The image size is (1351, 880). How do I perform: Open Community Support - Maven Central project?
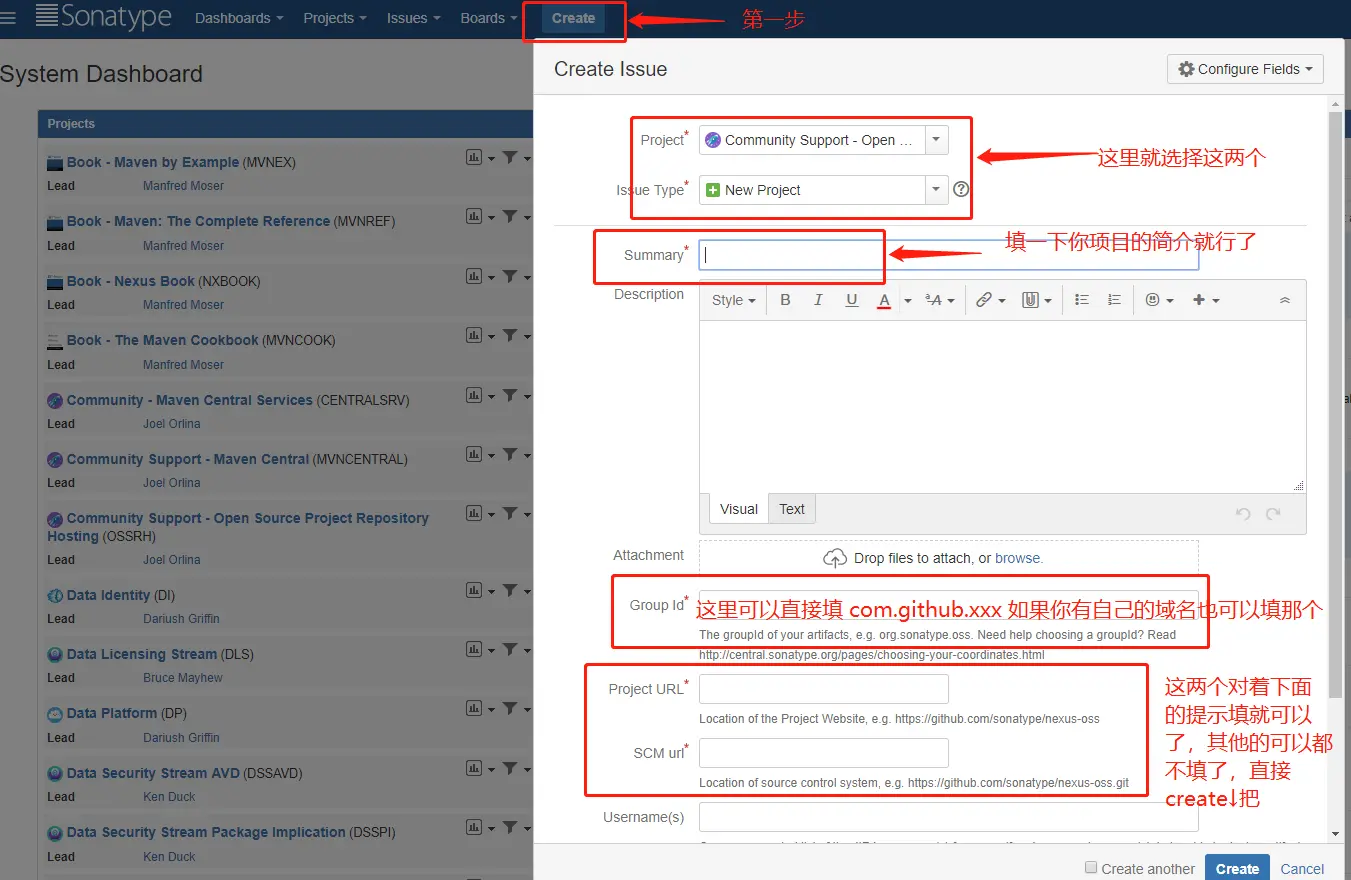(188, 459)
